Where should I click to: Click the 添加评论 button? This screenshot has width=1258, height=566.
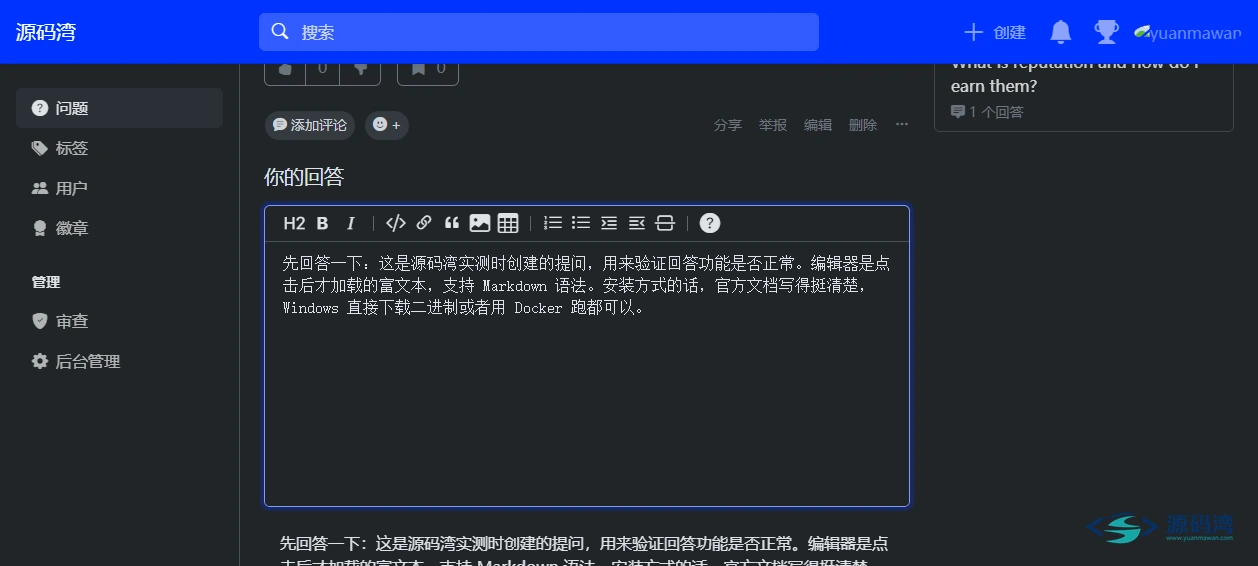[310, 125]
